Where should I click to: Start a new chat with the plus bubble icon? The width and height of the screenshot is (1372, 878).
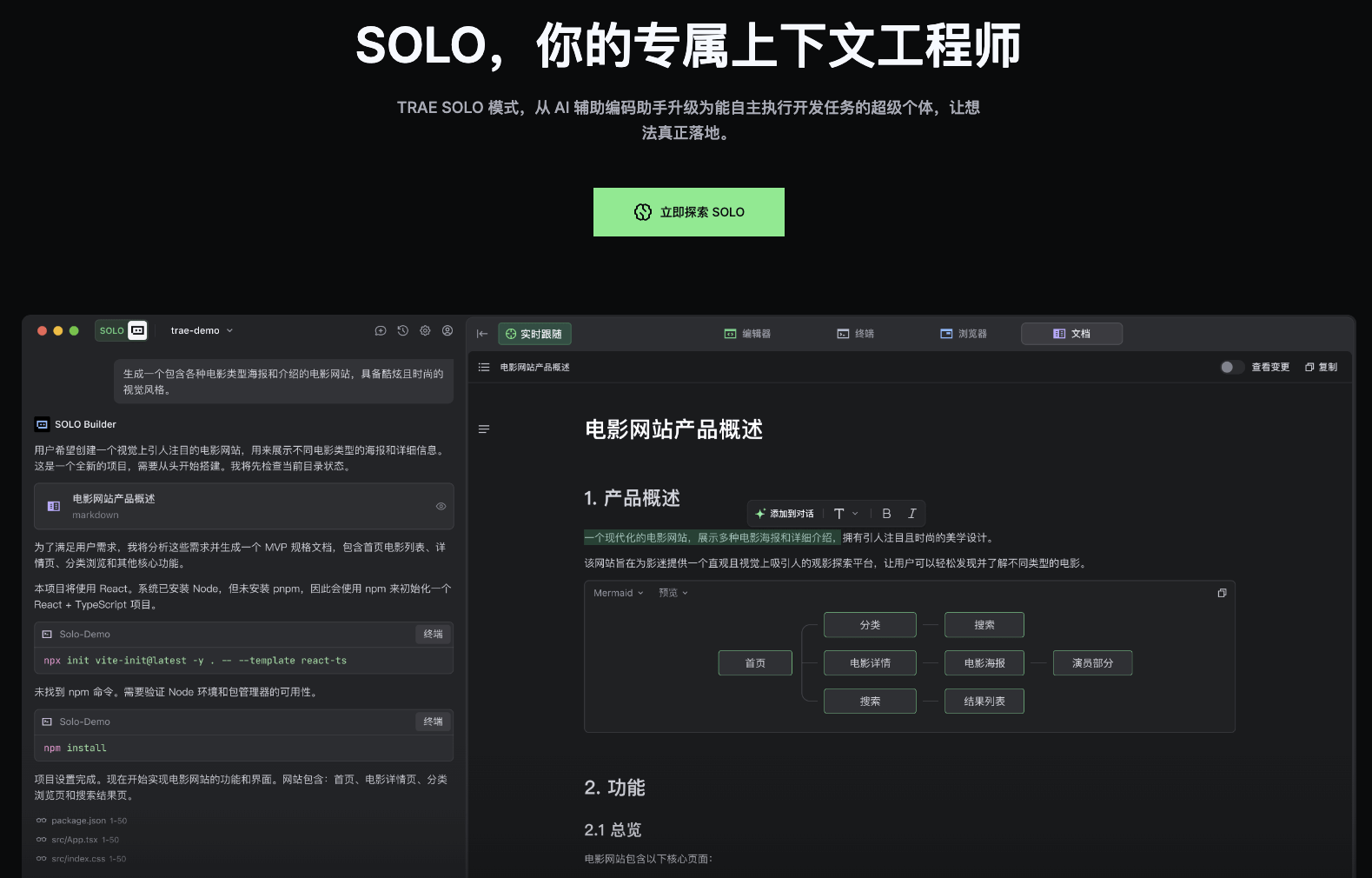(381, 330)
